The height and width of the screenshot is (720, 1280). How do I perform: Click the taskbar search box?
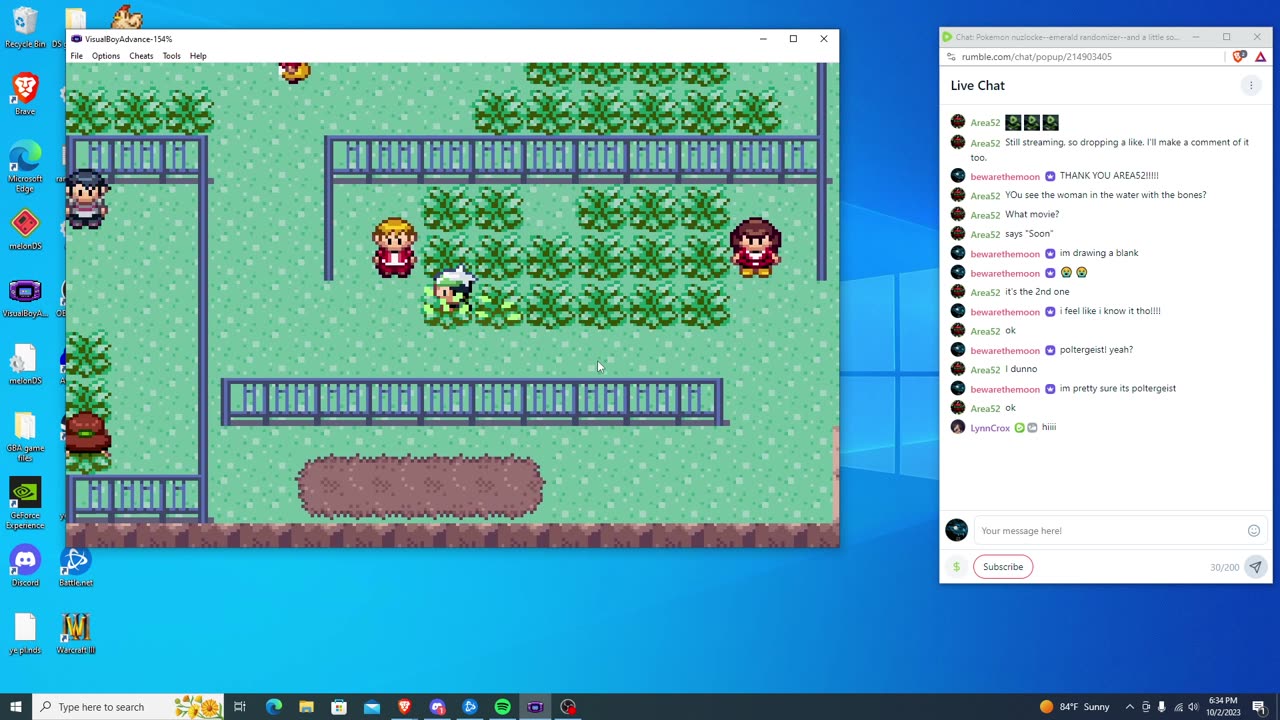click(127, 707)
